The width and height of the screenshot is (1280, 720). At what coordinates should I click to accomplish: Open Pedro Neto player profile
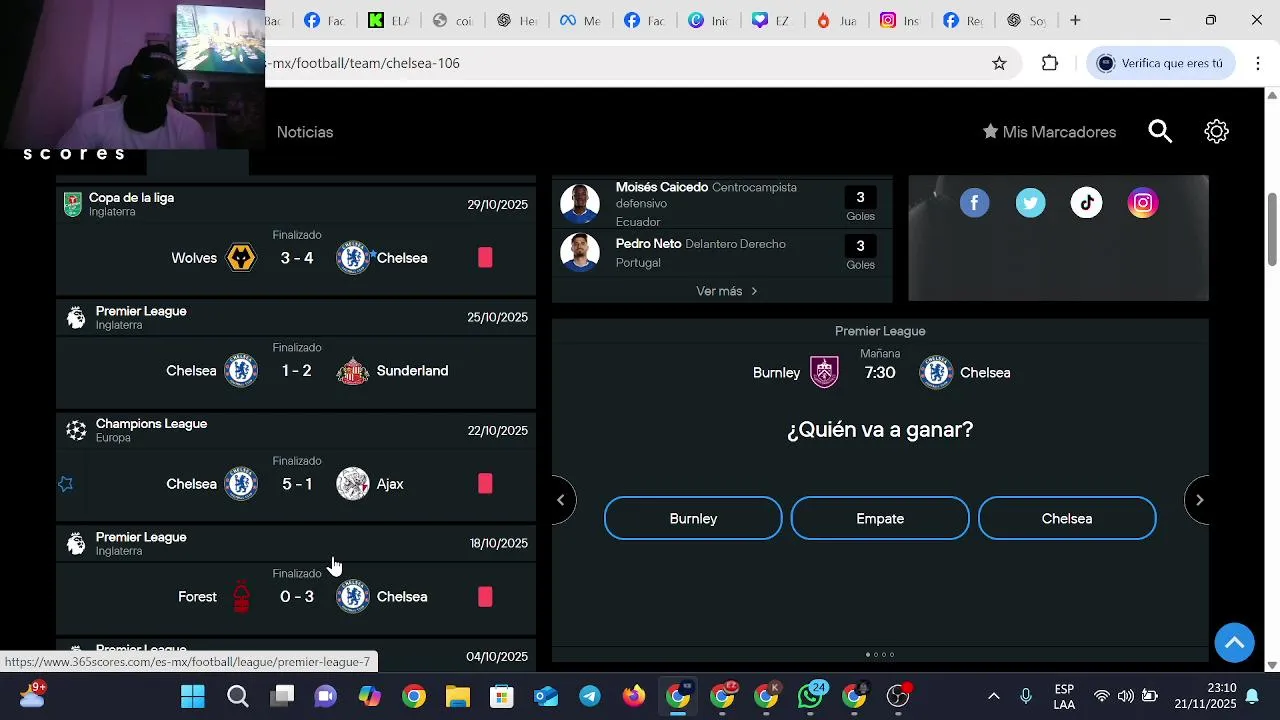pyautogui.click(x=648, y=244)
